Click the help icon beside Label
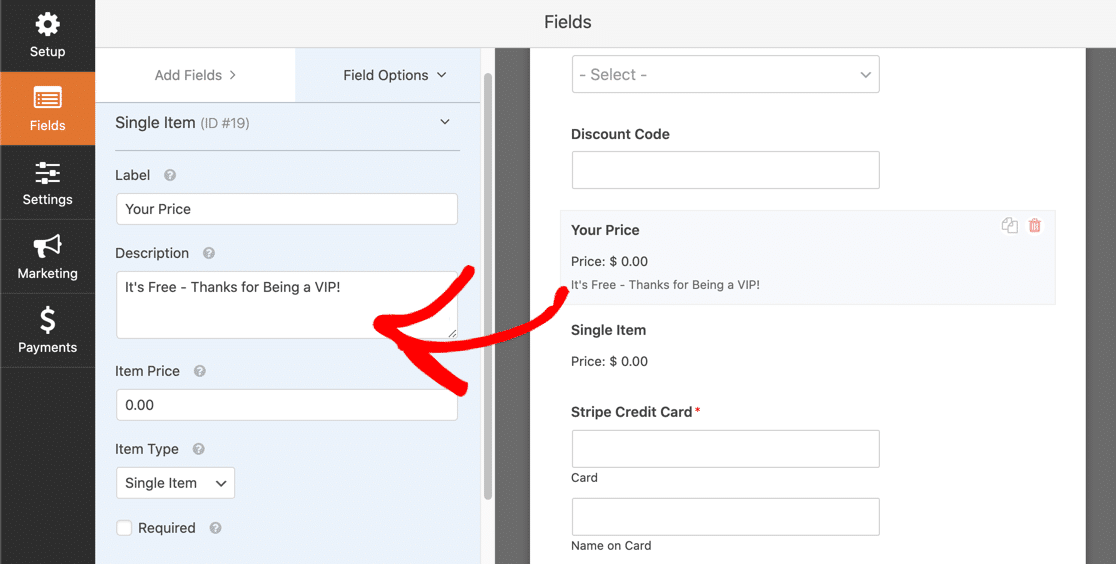Viewport: 1116px width, 564px height. (x=170, y=175)
